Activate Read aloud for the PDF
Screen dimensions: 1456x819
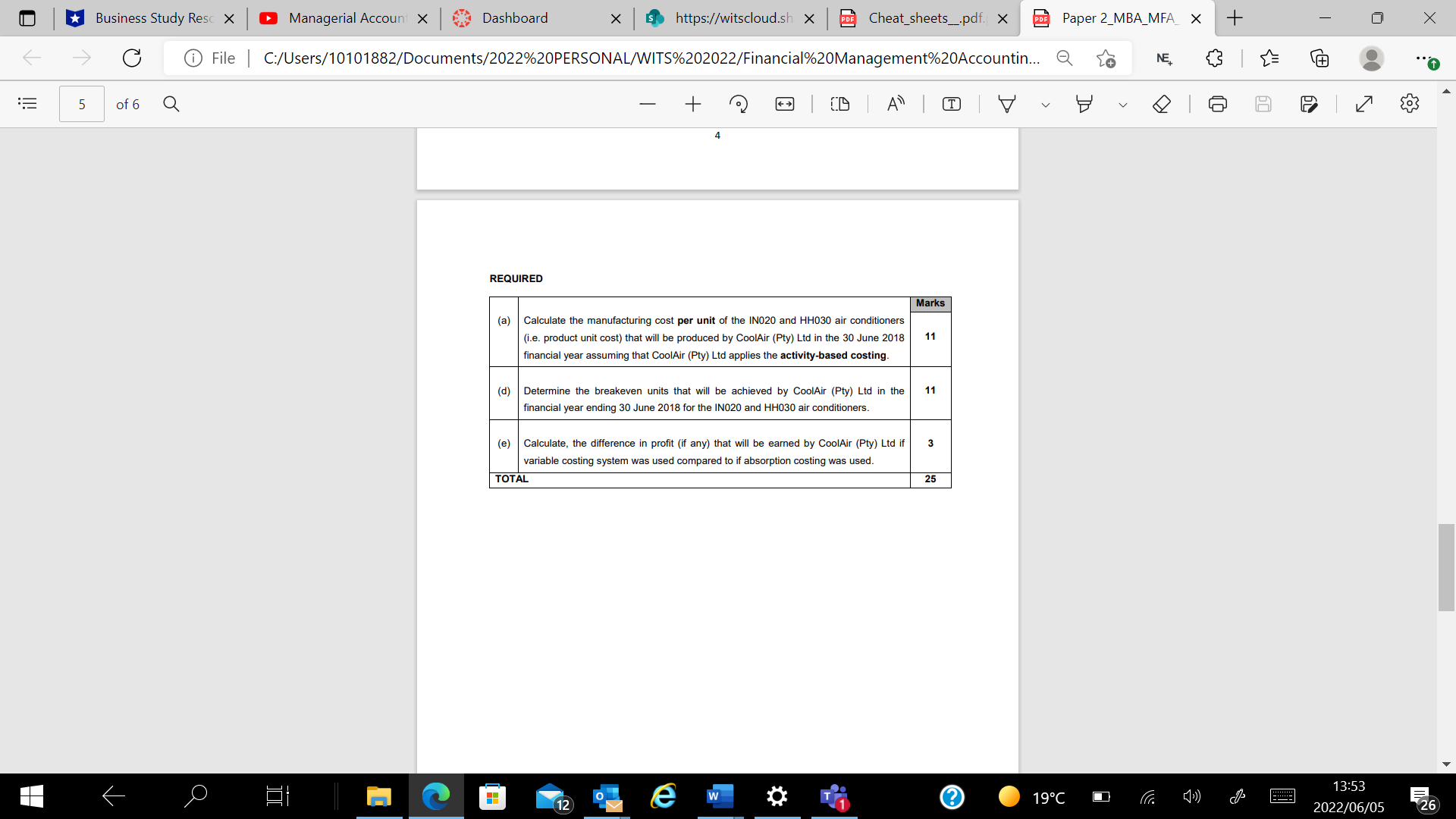point(895,104)
